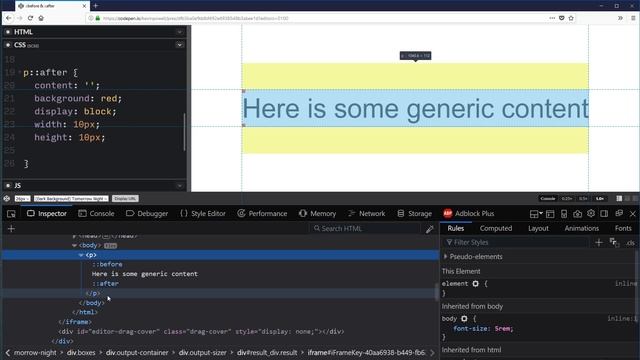Go back with the browser back arrow

click(9, 18)
